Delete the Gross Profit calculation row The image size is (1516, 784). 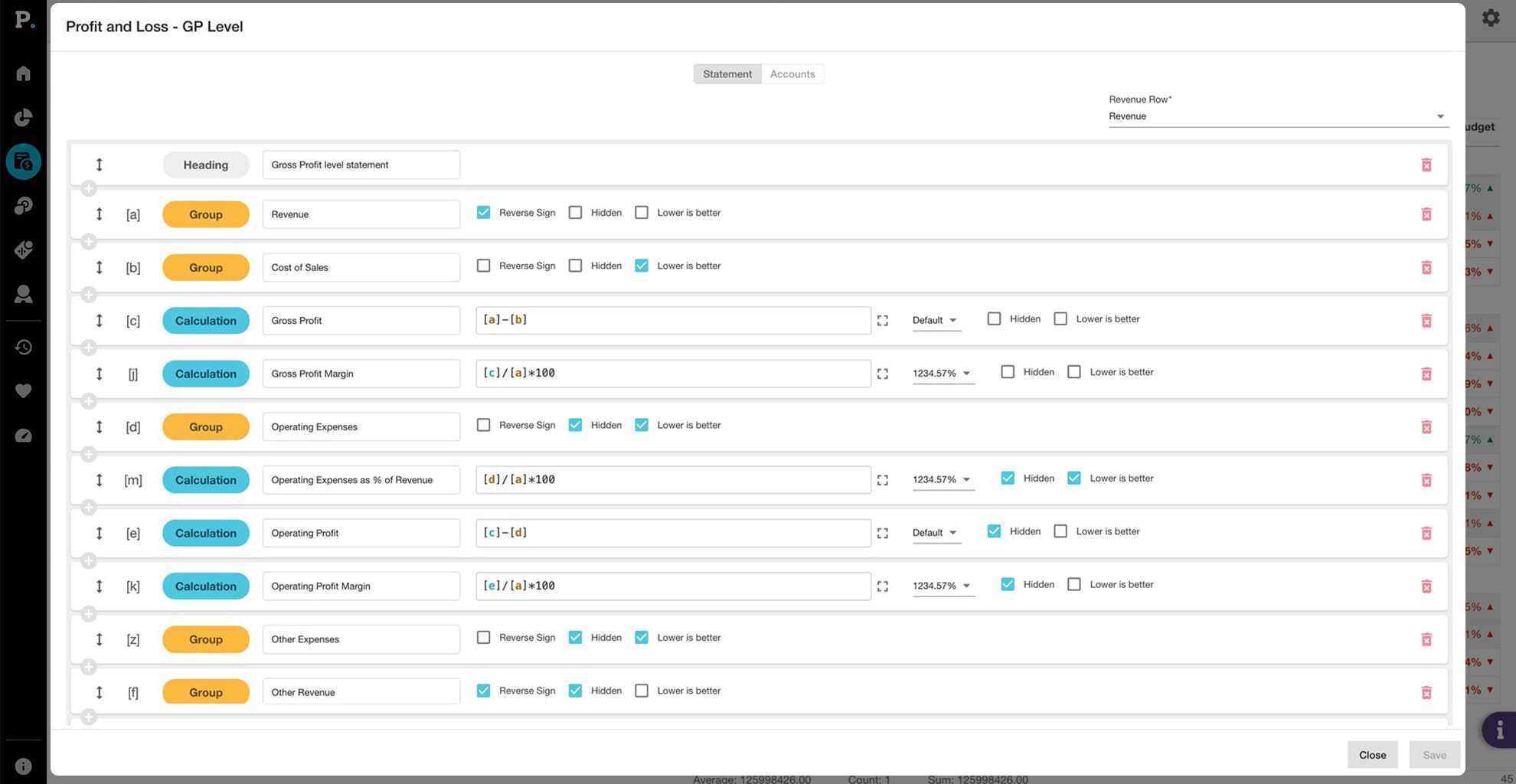[x=1426, y=321]
